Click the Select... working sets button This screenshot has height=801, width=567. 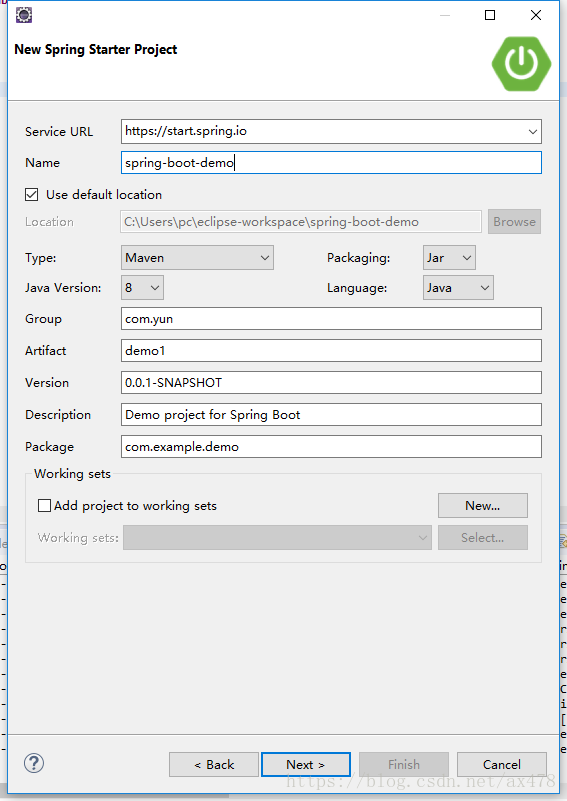click(x=483, y=537)
